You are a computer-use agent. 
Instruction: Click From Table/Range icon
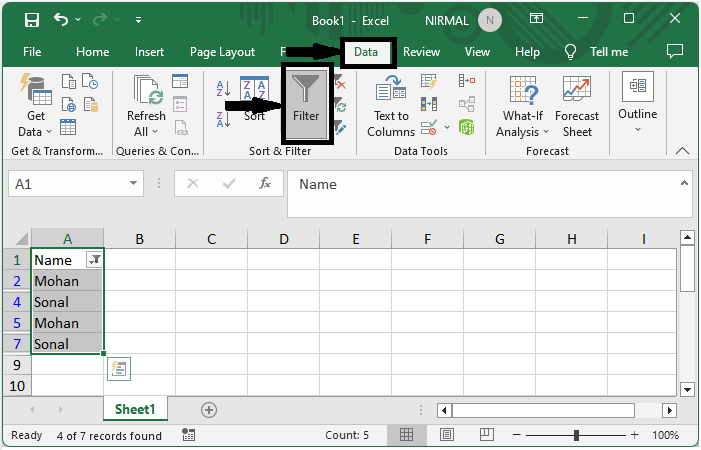pyautogui.click(x=68, y=127)
